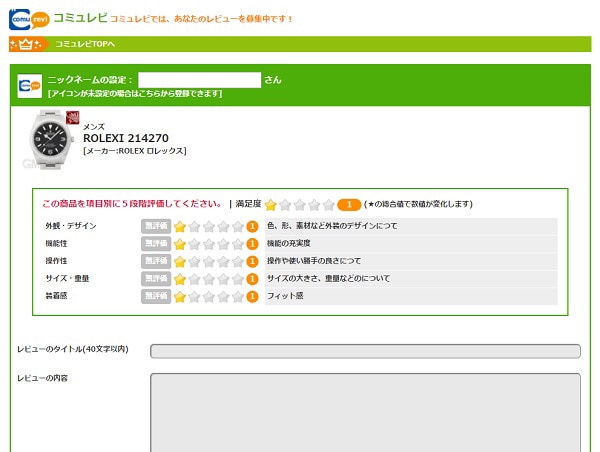Set 操作性 rating to four stars
Screen dimensions: 600x452
pyautogui.click(x=224, y=261)
